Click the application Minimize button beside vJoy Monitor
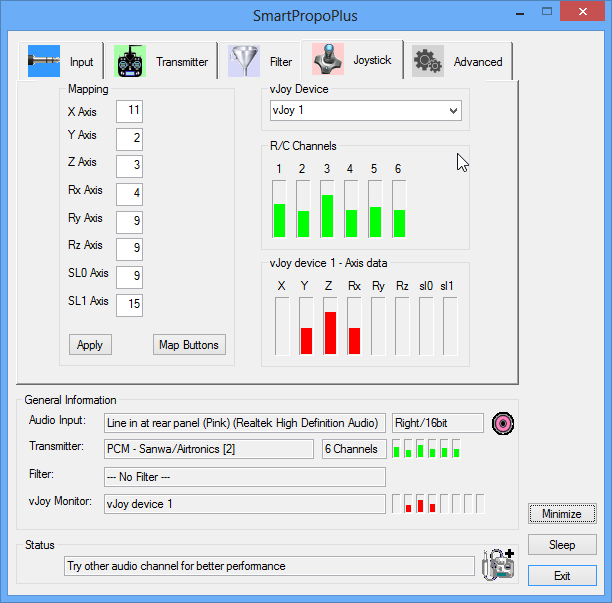 pyautogui.click(x=562, y=514)
